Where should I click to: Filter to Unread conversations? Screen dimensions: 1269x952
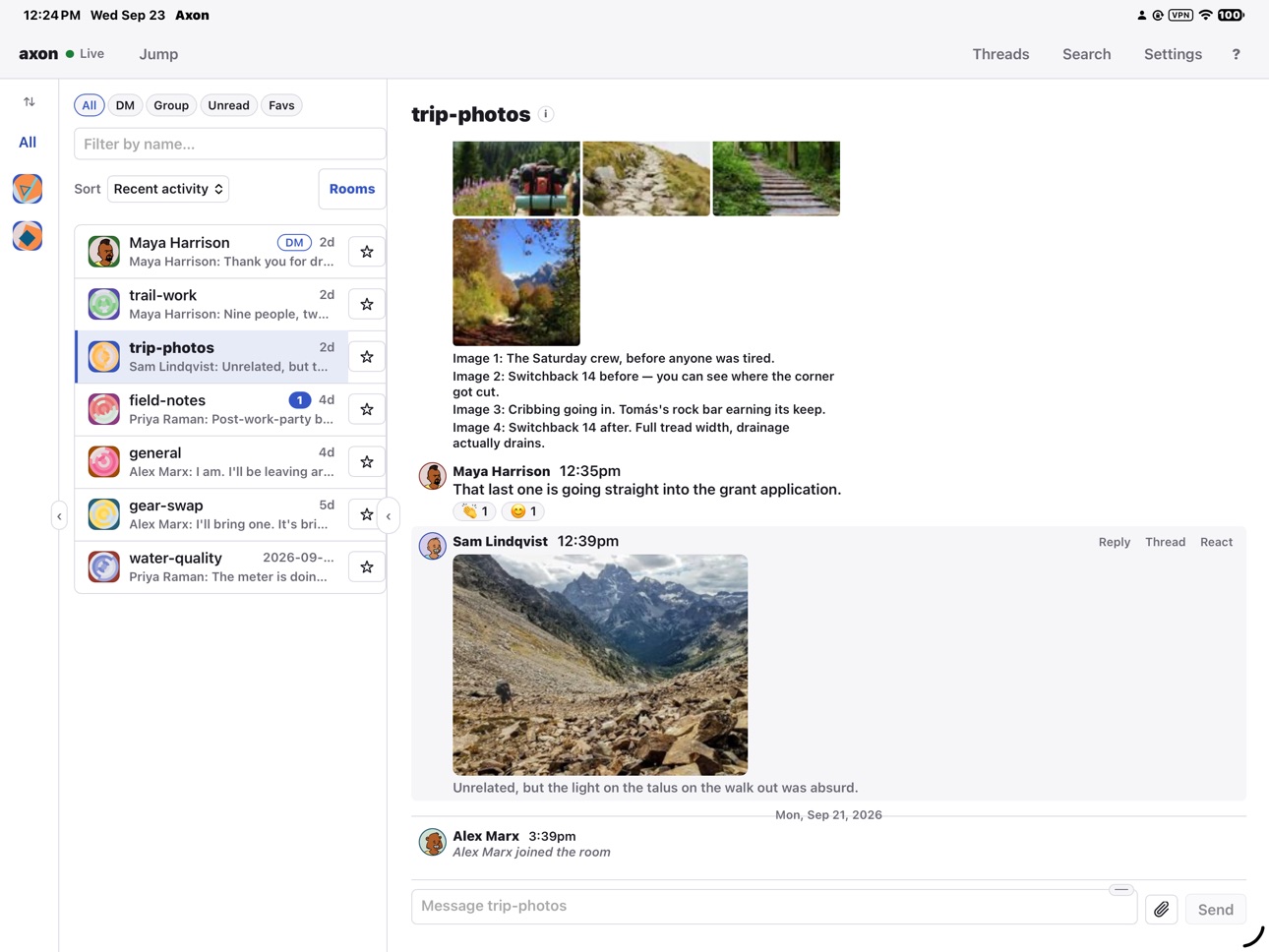pos(228,105)
